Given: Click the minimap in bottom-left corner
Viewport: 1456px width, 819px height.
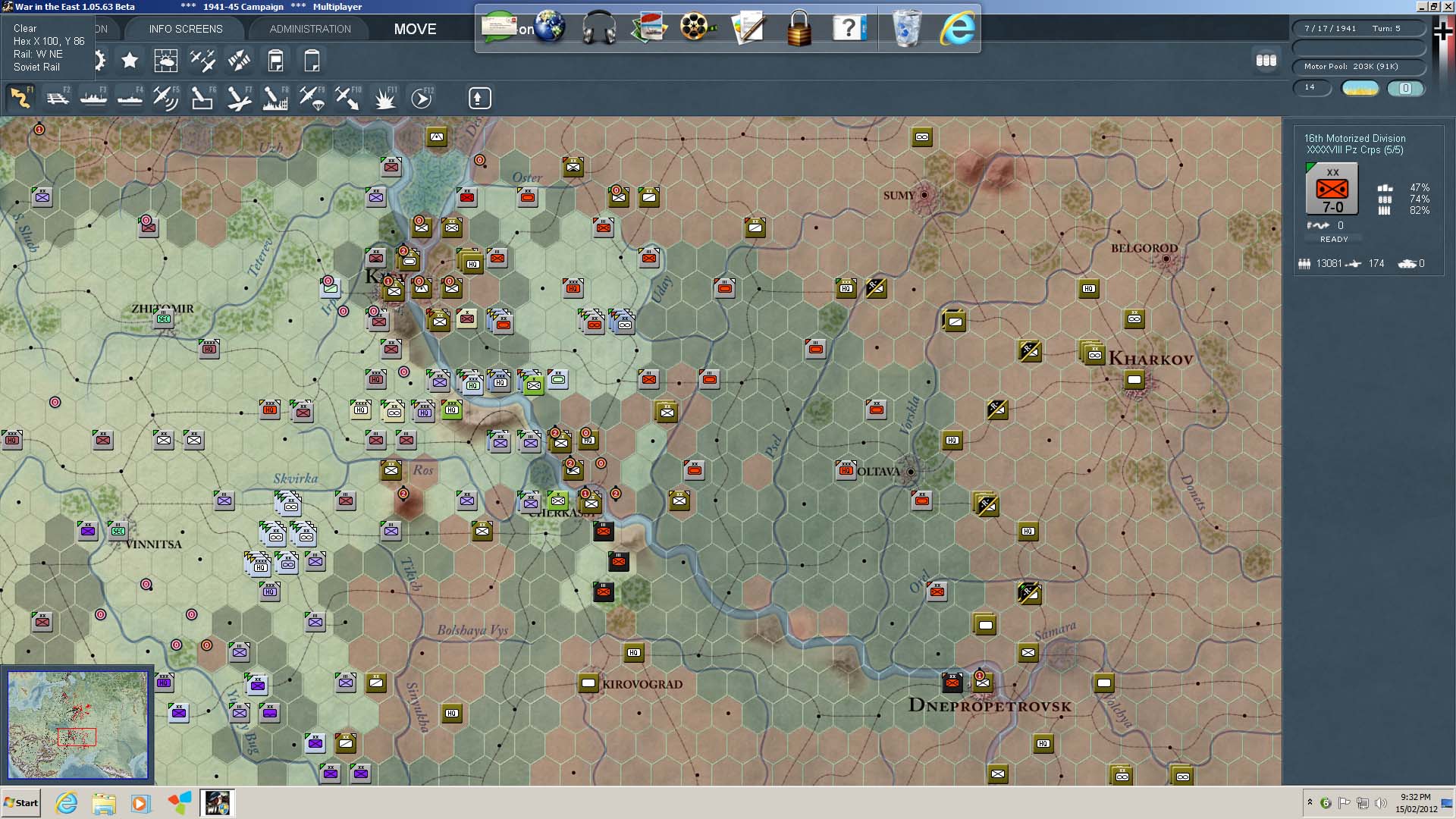Looking at the screenshot, I should pos(77,725).
